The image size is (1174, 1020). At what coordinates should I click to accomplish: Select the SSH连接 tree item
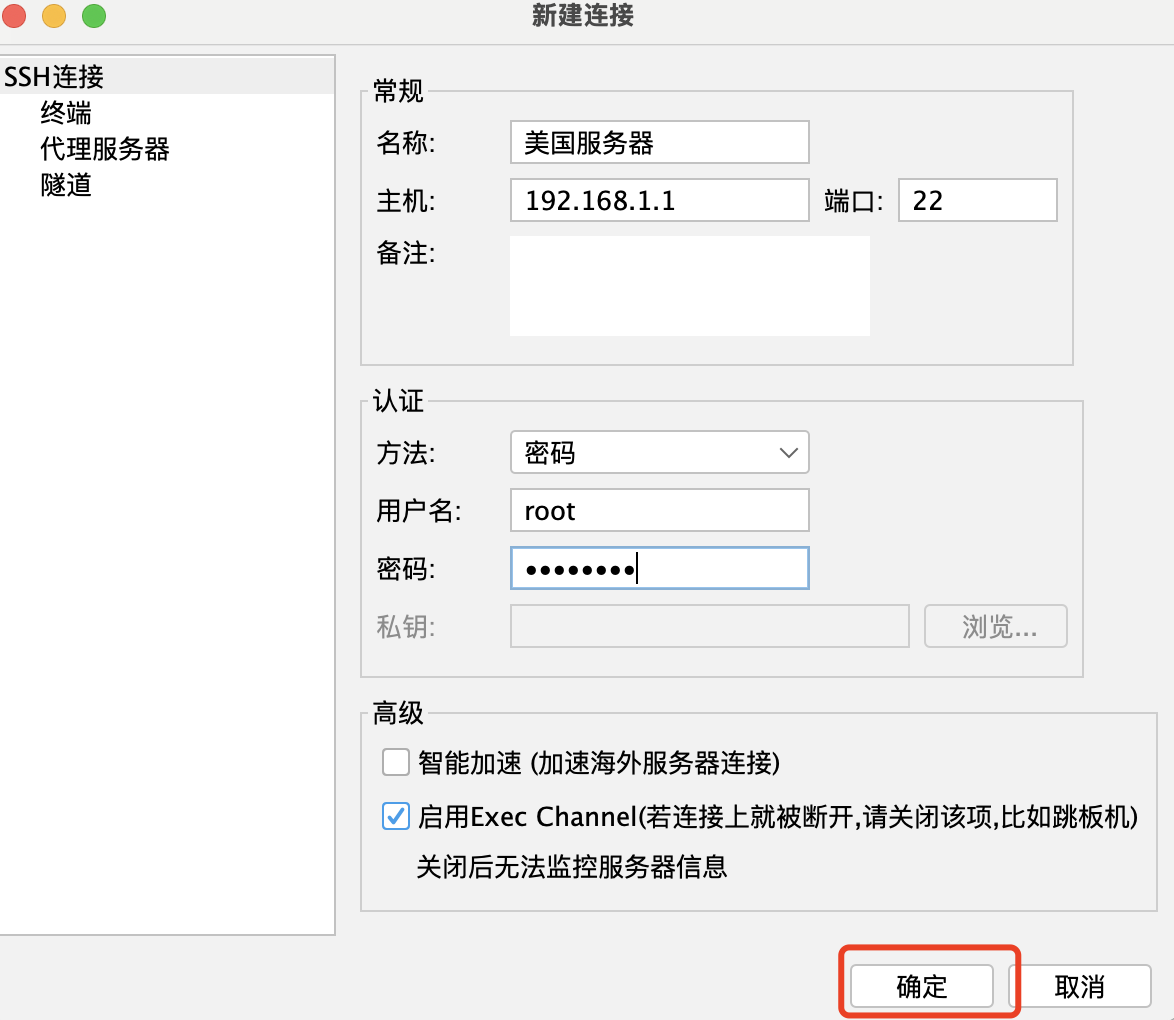coord(54,76)
